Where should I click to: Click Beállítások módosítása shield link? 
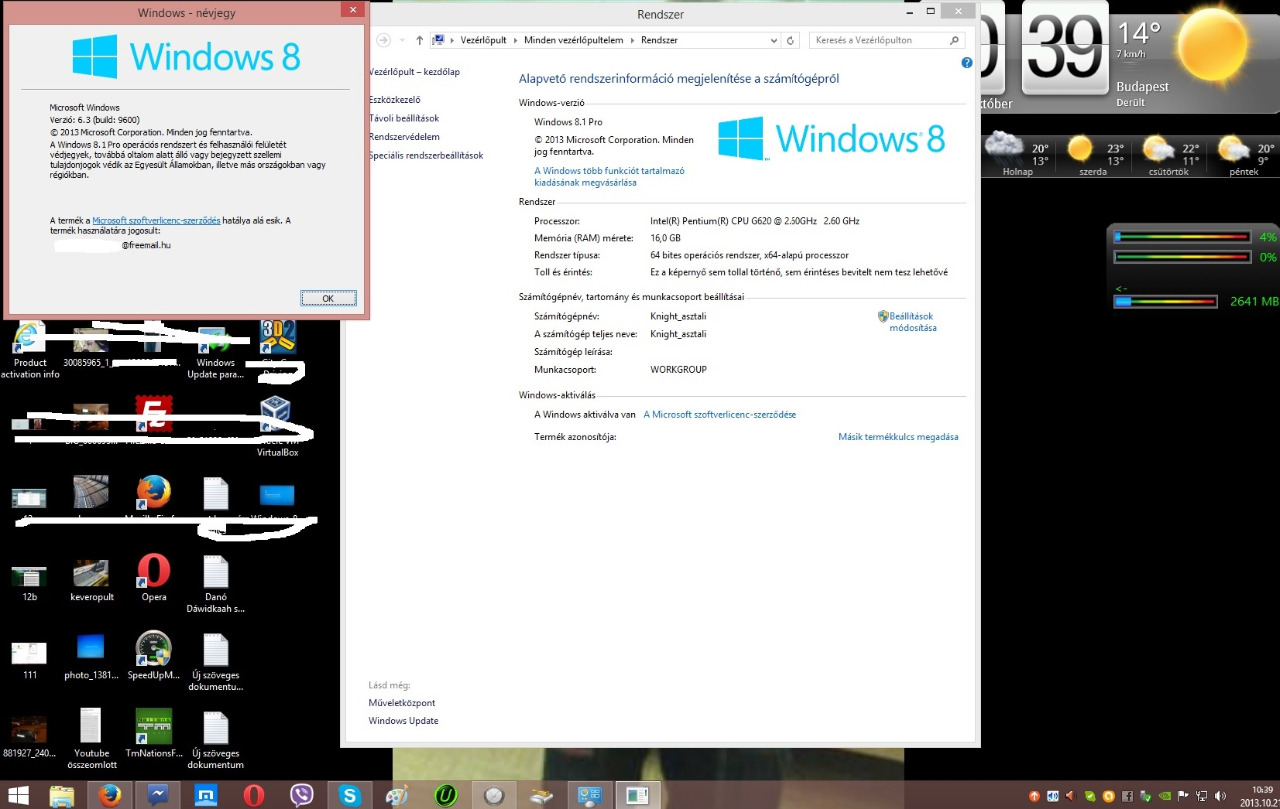pyautogui.click(x=908, y=322)
